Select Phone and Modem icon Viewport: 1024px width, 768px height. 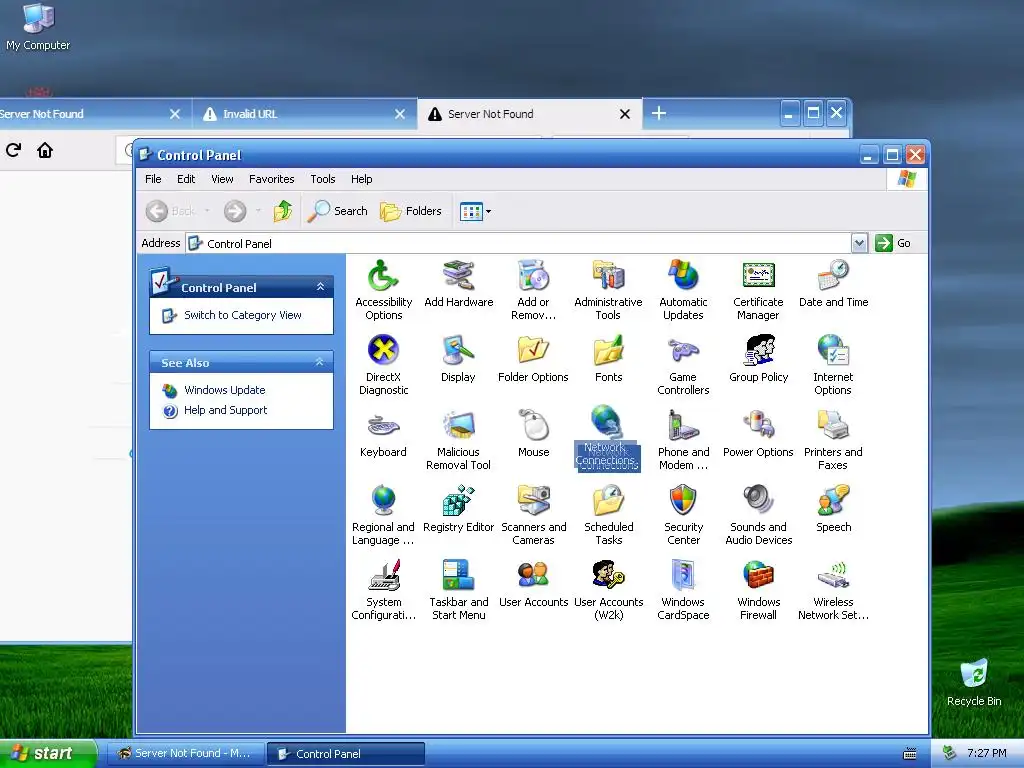(683, 440)
